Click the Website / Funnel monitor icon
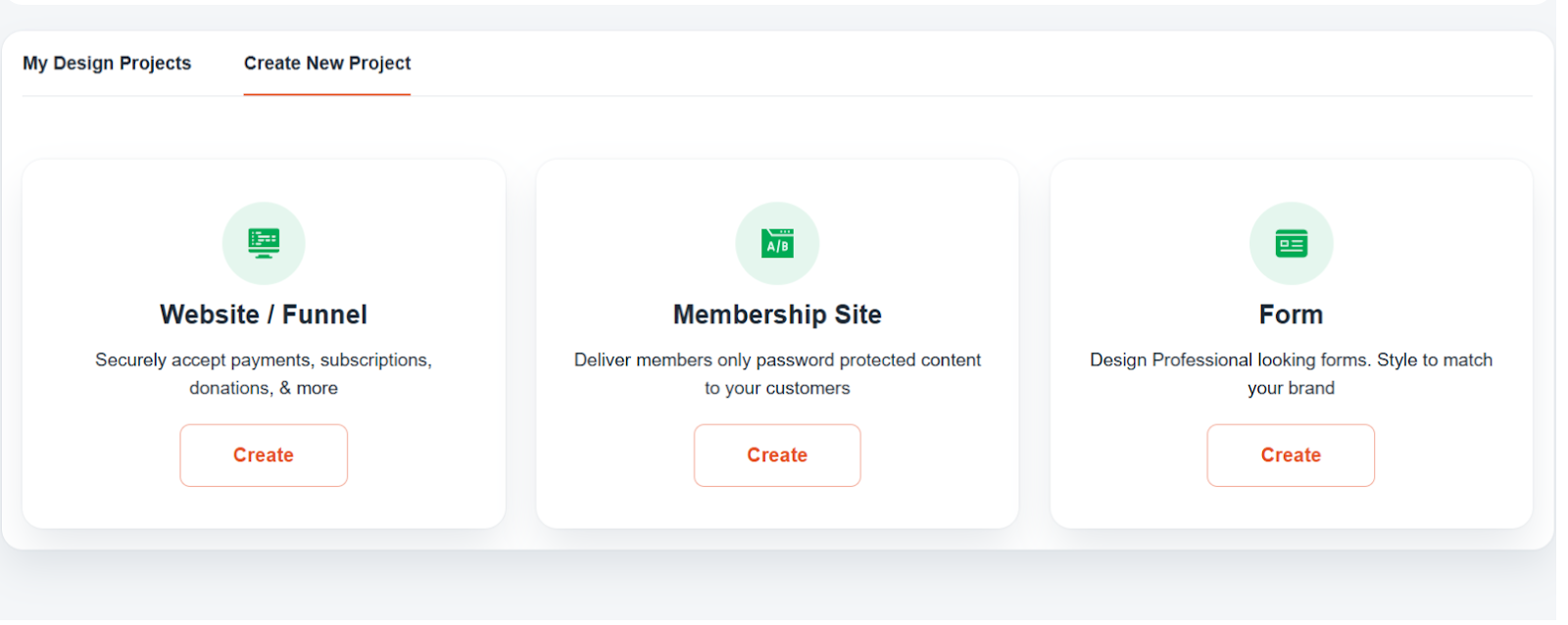Screen dimensions: 1568x625 coord(264,243)
